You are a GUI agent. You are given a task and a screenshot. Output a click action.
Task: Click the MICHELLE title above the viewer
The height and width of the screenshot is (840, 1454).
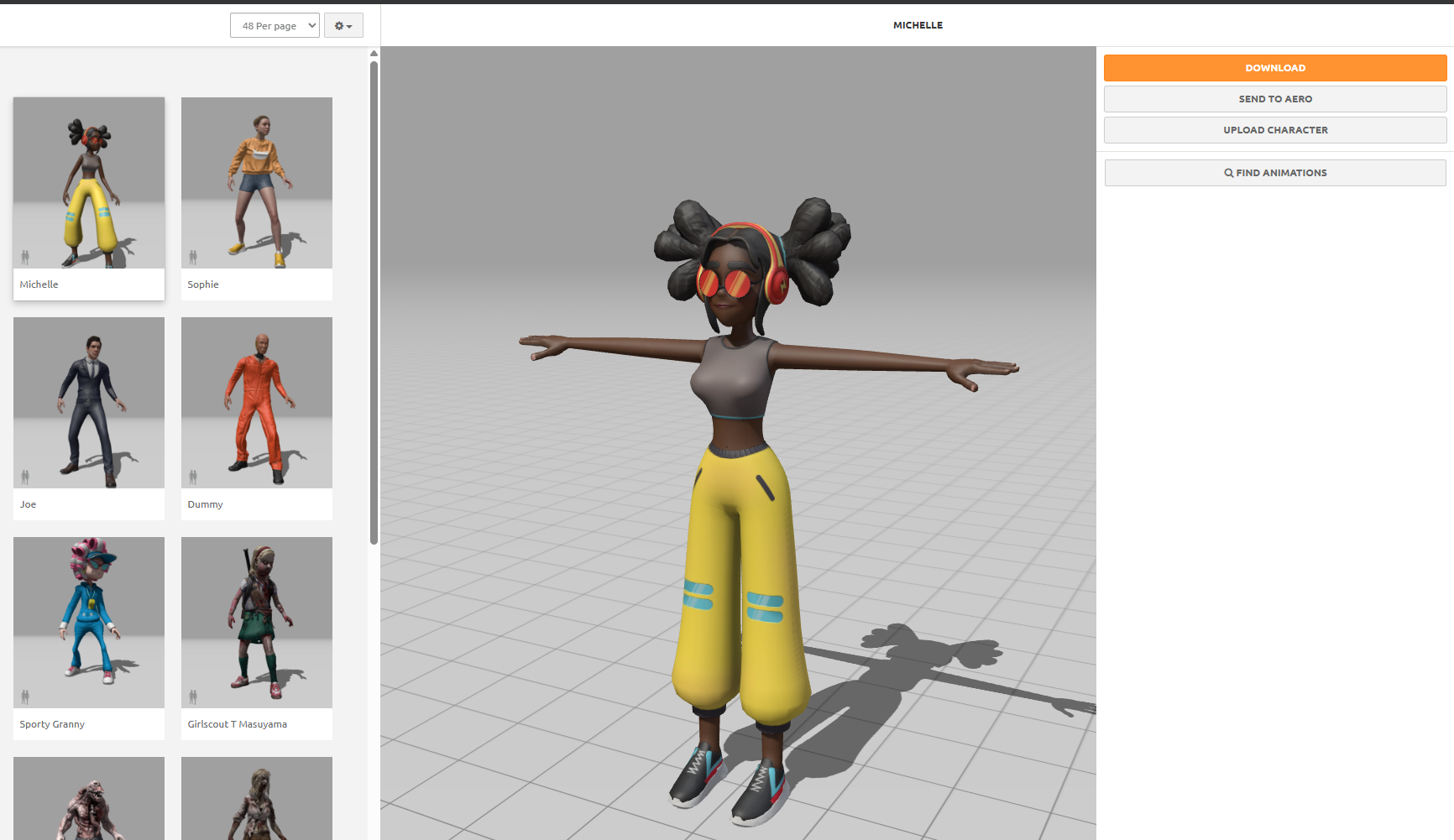[x=918, y=25]
